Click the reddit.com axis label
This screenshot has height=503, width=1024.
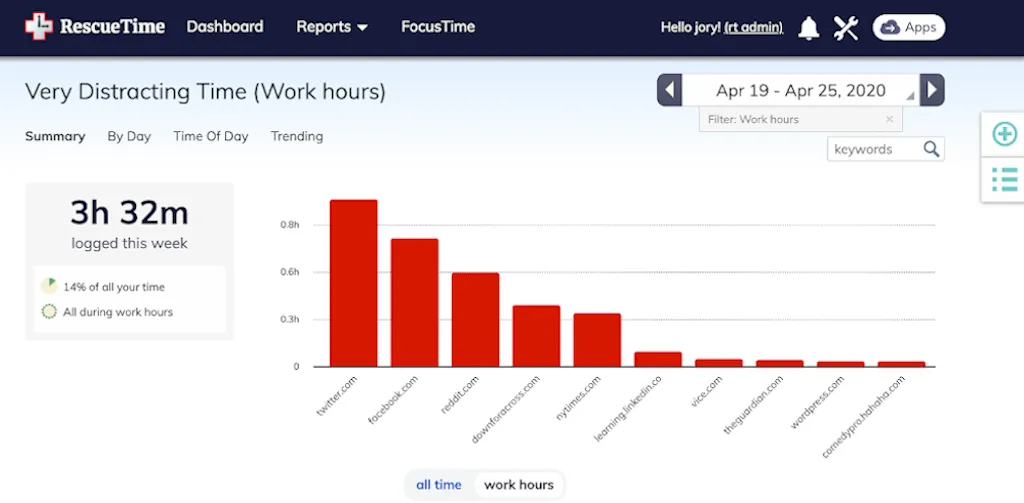pyautogui.click(x=460, y=394)
